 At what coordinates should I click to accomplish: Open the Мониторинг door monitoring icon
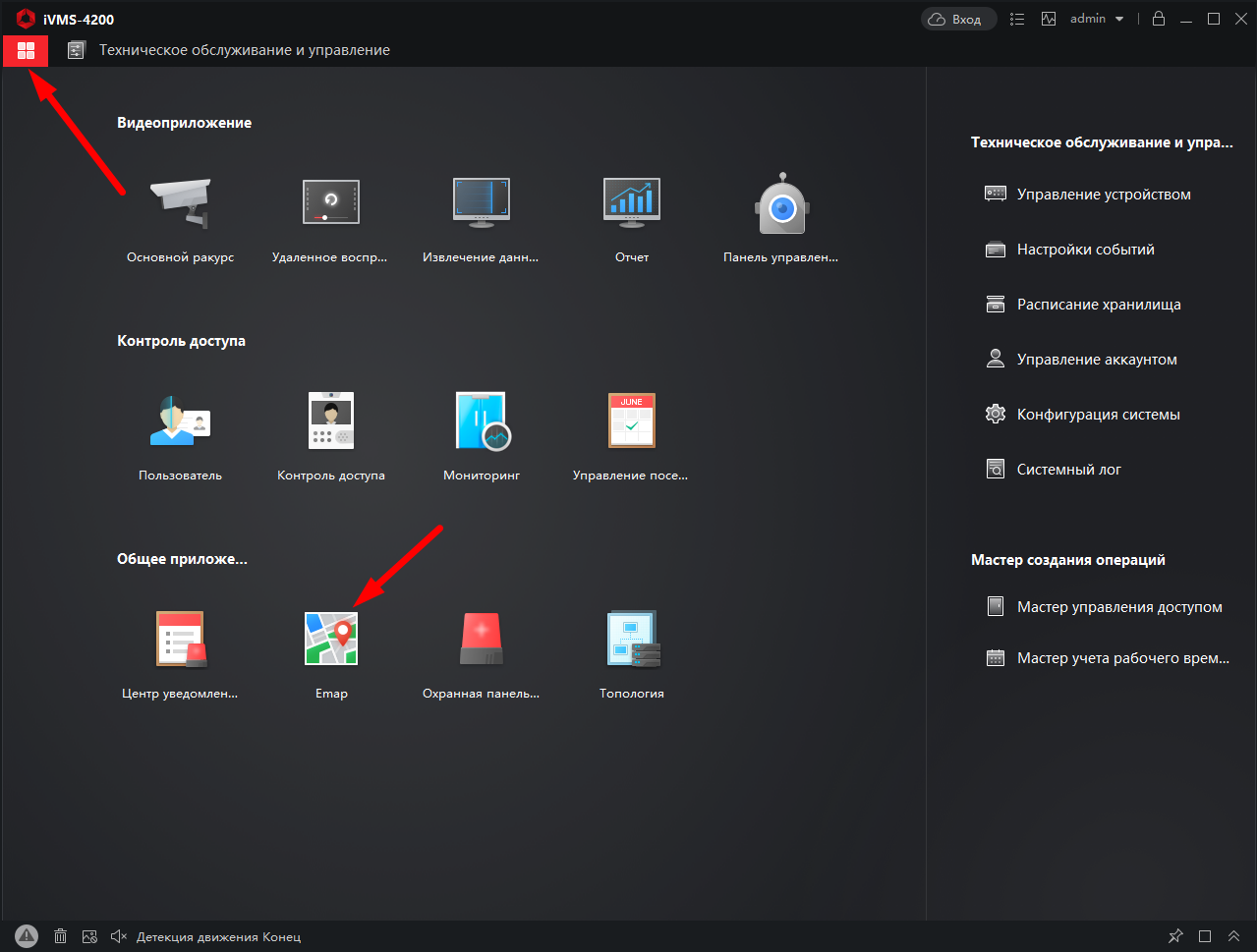point(482,420)
